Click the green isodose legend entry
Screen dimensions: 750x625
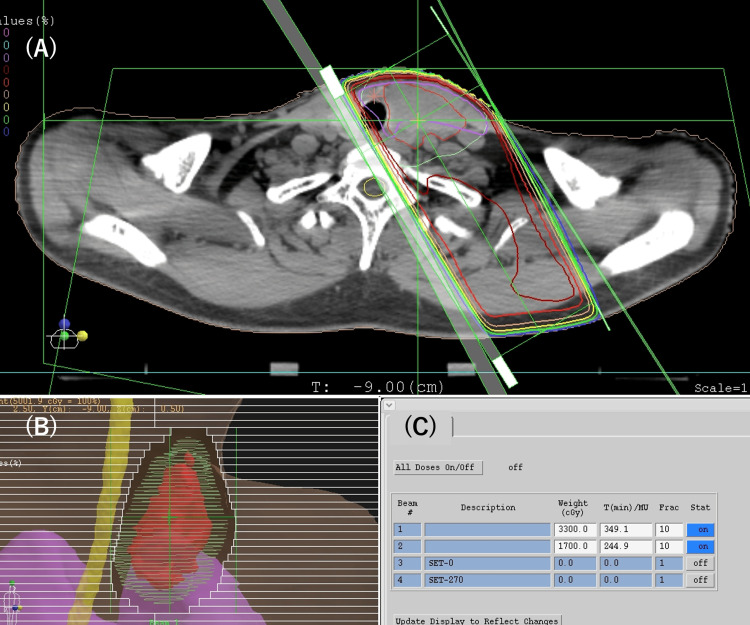(x=6, y=119)
